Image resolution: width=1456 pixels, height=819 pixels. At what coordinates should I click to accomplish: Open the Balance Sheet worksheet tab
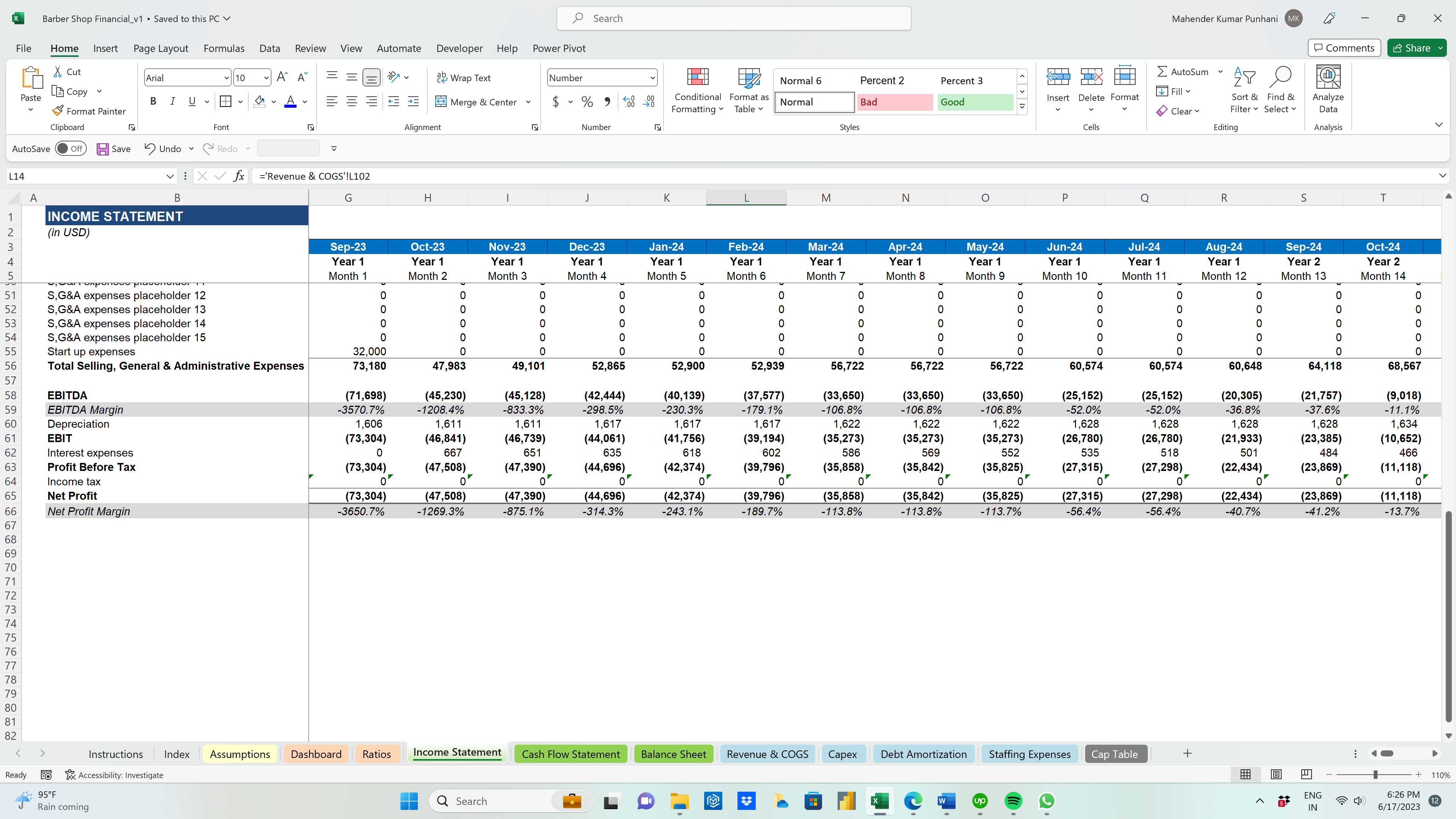click(673, 753)
